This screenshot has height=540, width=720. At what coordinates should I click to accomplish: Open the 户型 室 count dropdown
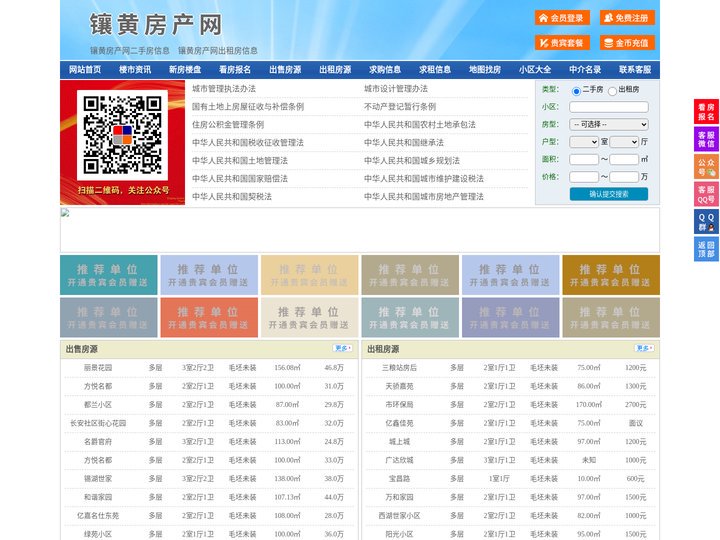(584, 142)
